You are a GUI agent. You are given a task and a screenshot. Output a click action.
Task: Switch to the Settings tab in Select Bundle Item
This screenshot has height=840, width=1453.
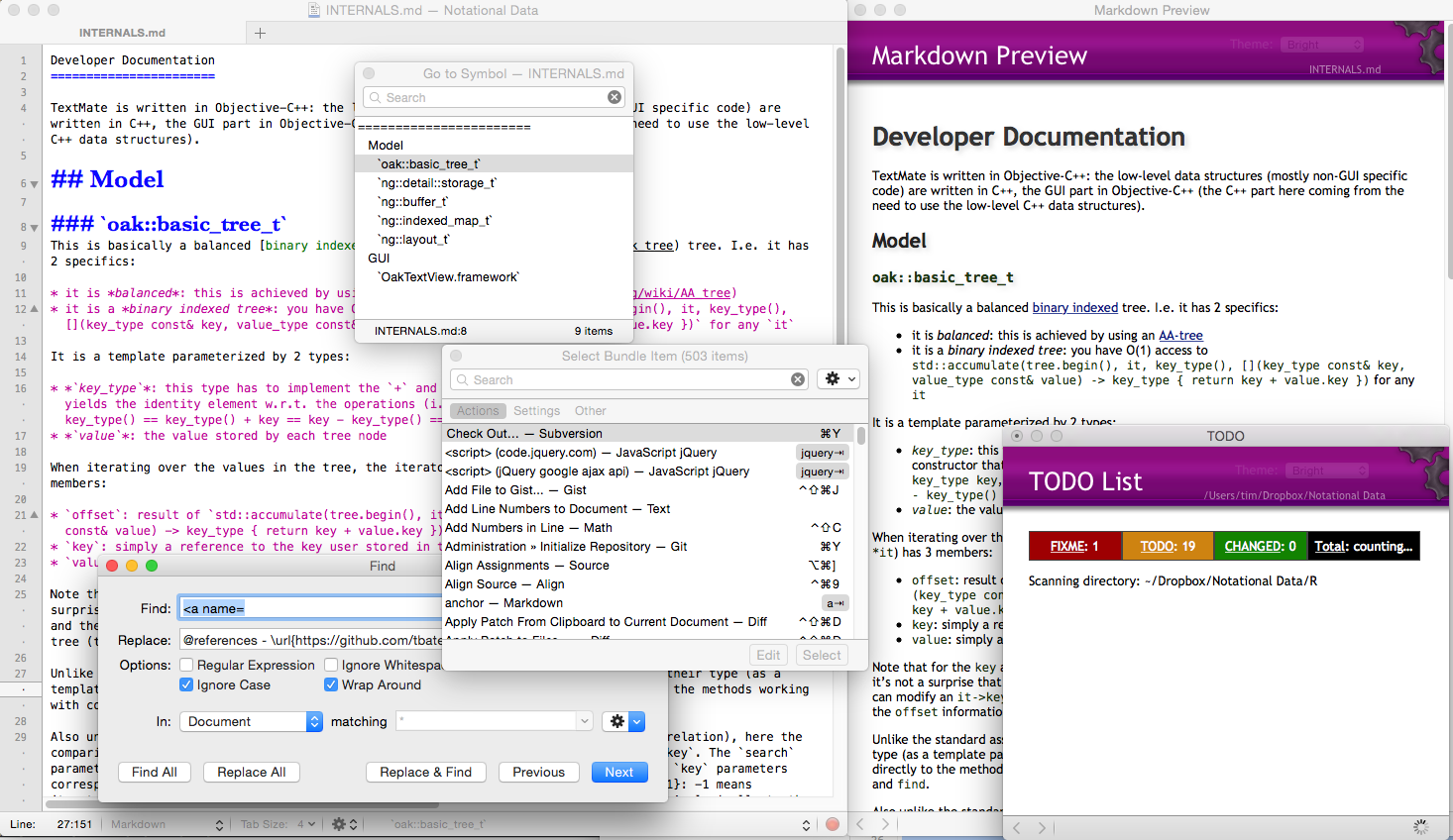click(x=536, y=410)
